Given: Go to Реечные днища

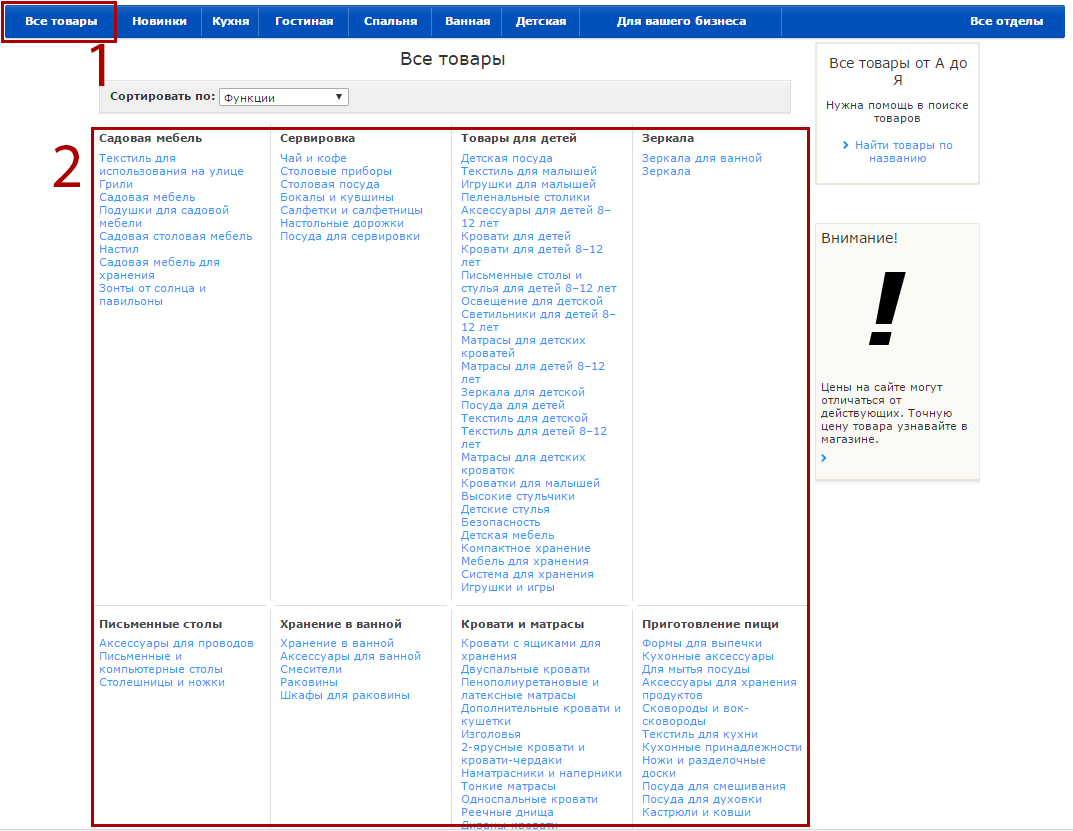Looking at the screenshot, I should tap(507, 813).
